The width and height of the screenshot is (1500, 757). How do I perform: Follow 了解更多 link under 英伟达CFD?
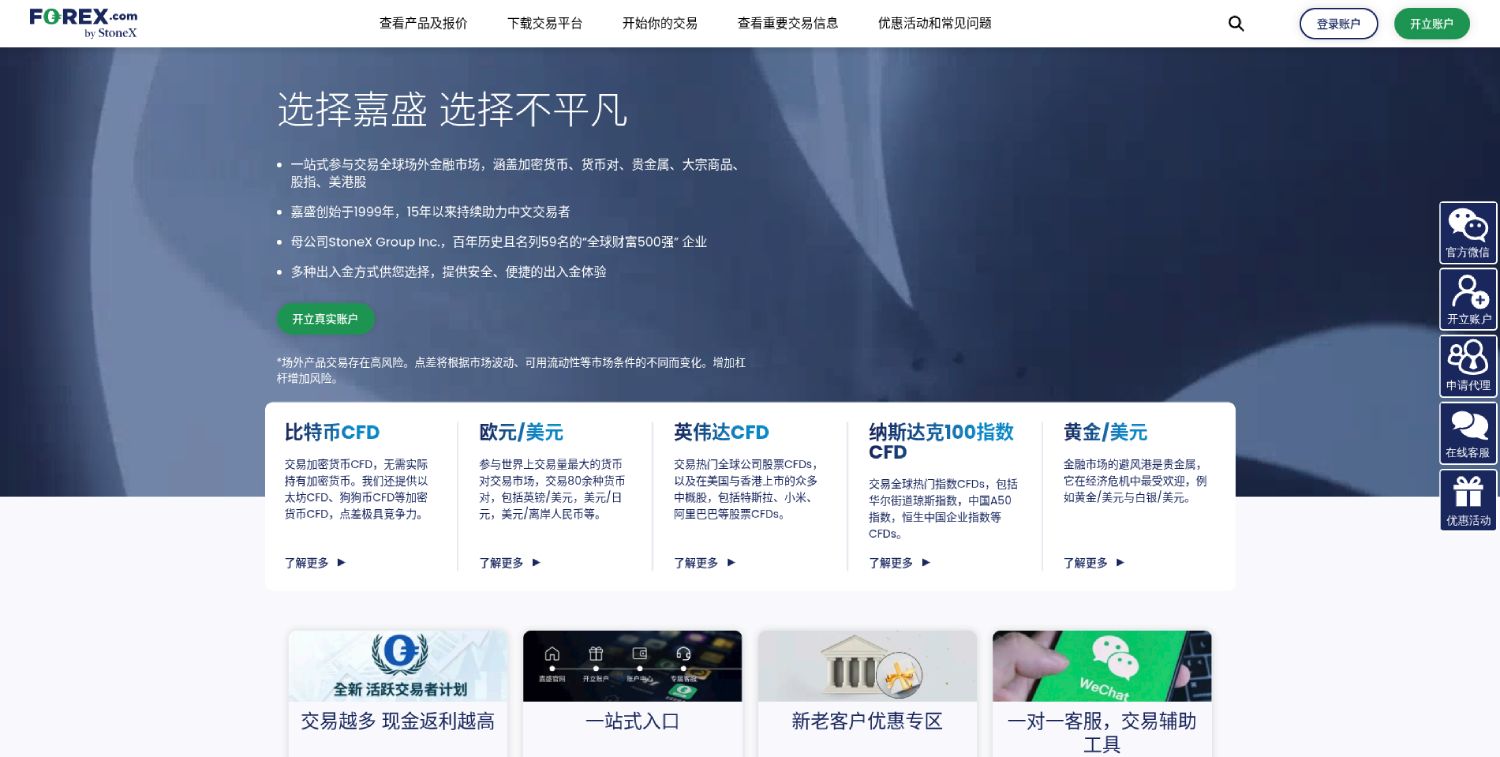click(x=697, y=563)
